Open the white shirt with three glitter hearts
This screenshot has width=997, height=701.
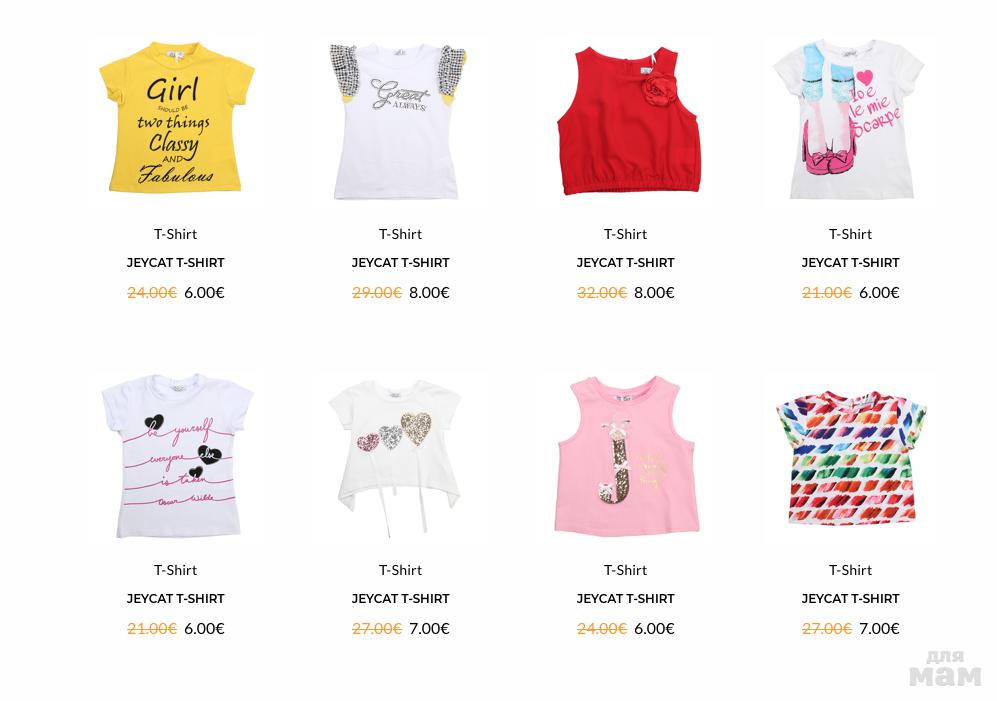click(x=395, y=457)
